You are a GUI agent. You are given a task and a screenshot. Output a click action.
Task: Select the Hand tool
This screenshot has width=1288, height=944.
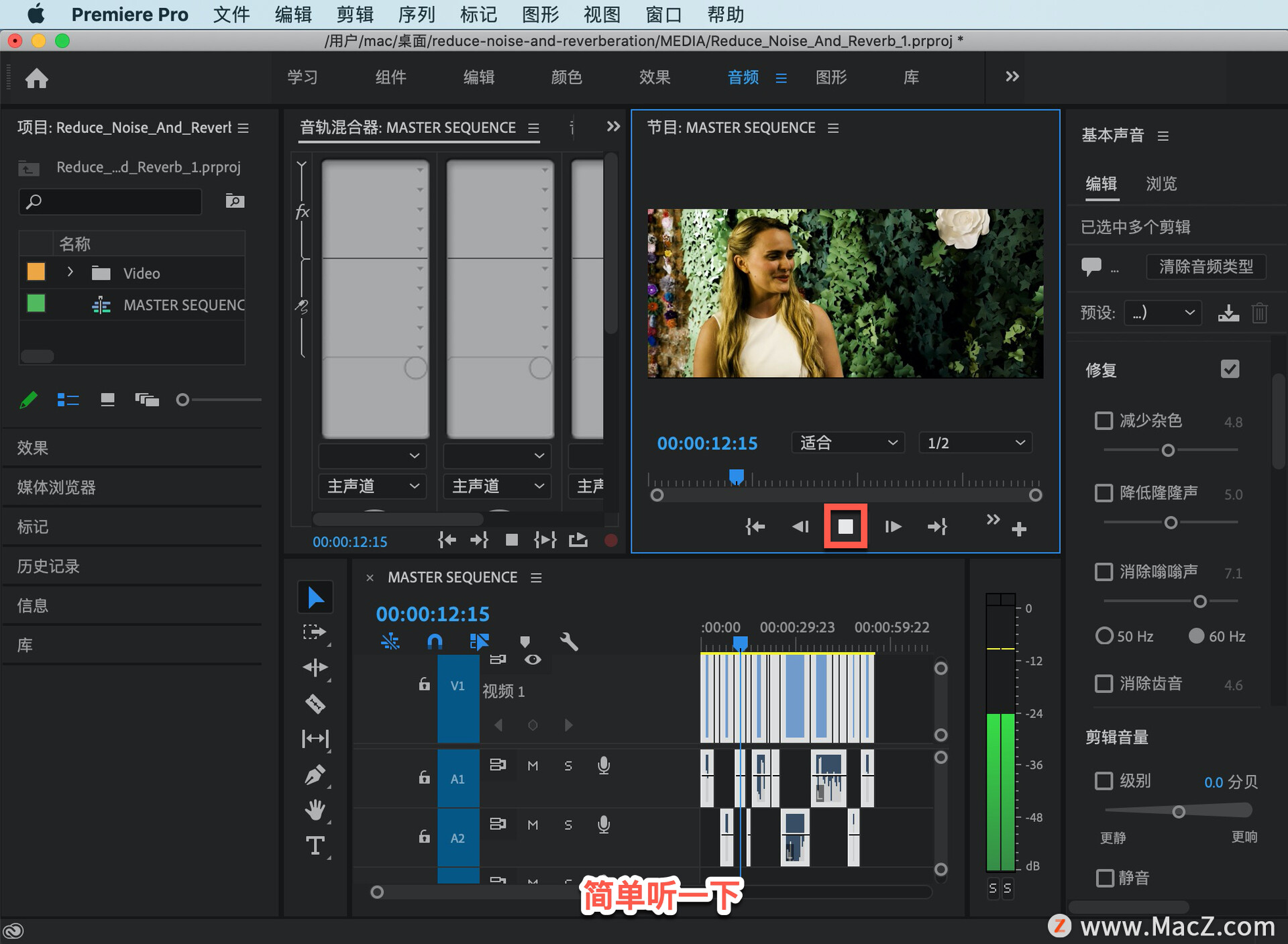coord(315,810)
